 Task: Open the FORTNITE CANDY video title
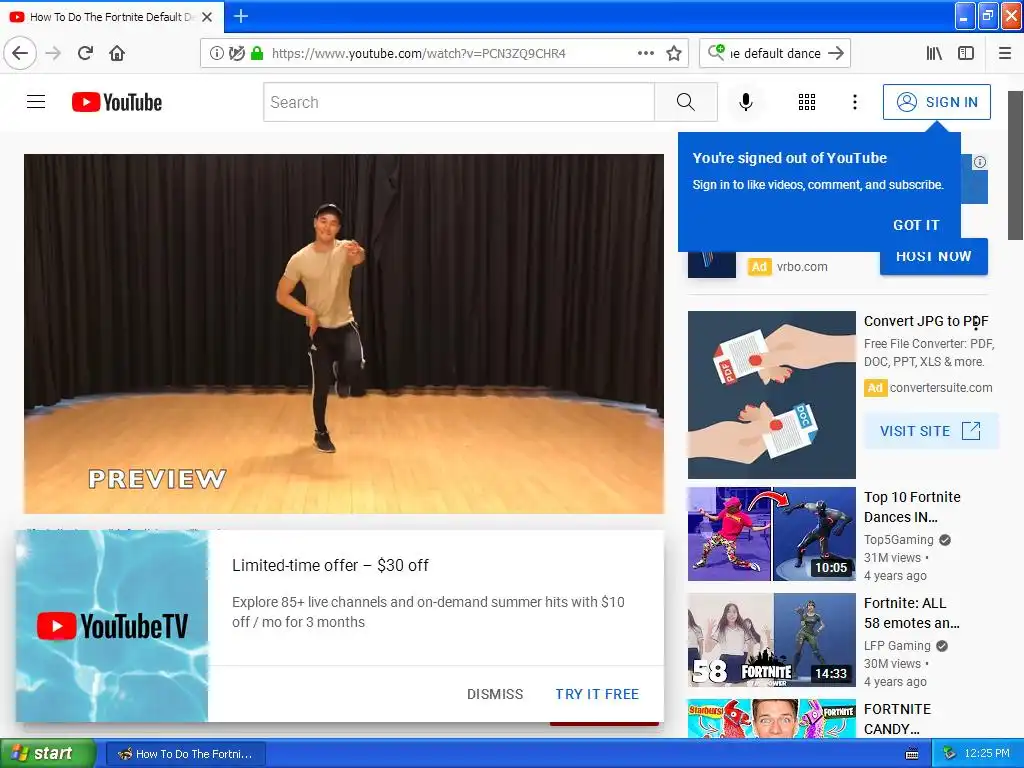(897, 718)
